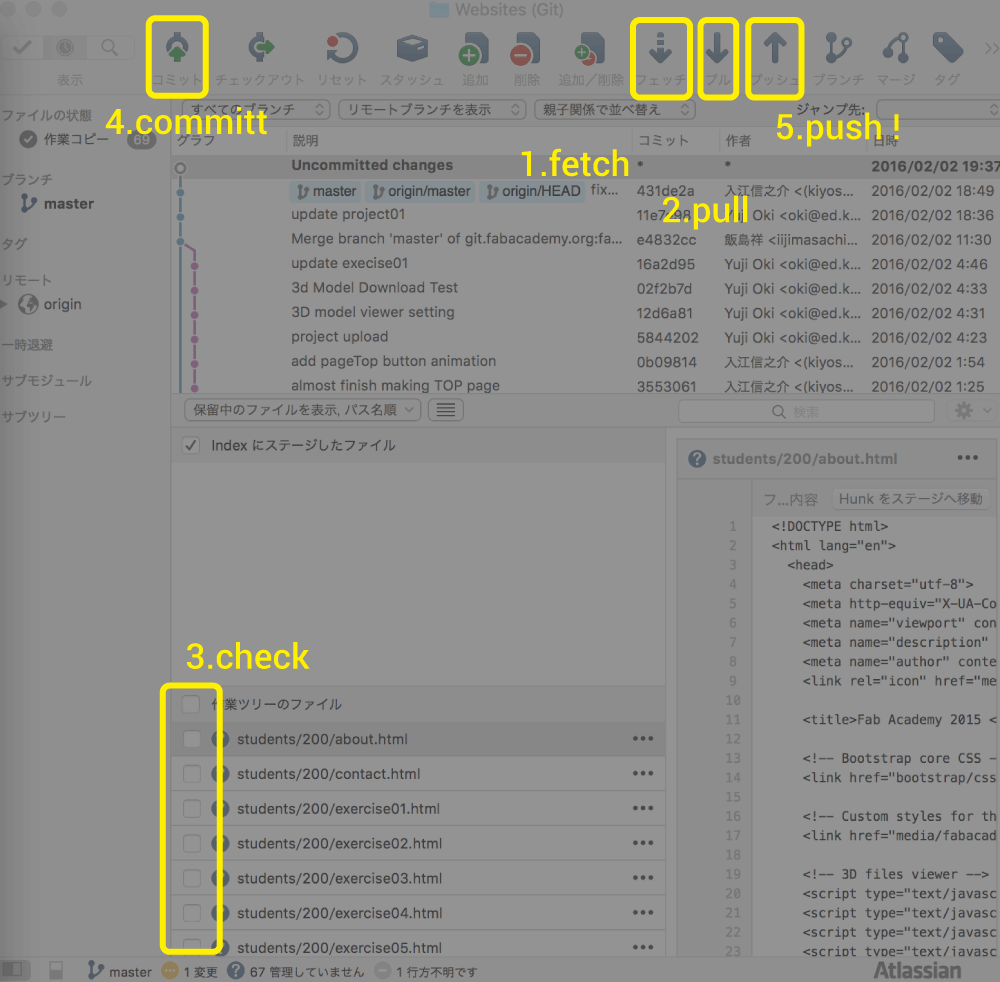Open the Stash (スタッシュ) toolbar icon
Viewport: 1000px width, 982px height.
(x=412, y=48)
